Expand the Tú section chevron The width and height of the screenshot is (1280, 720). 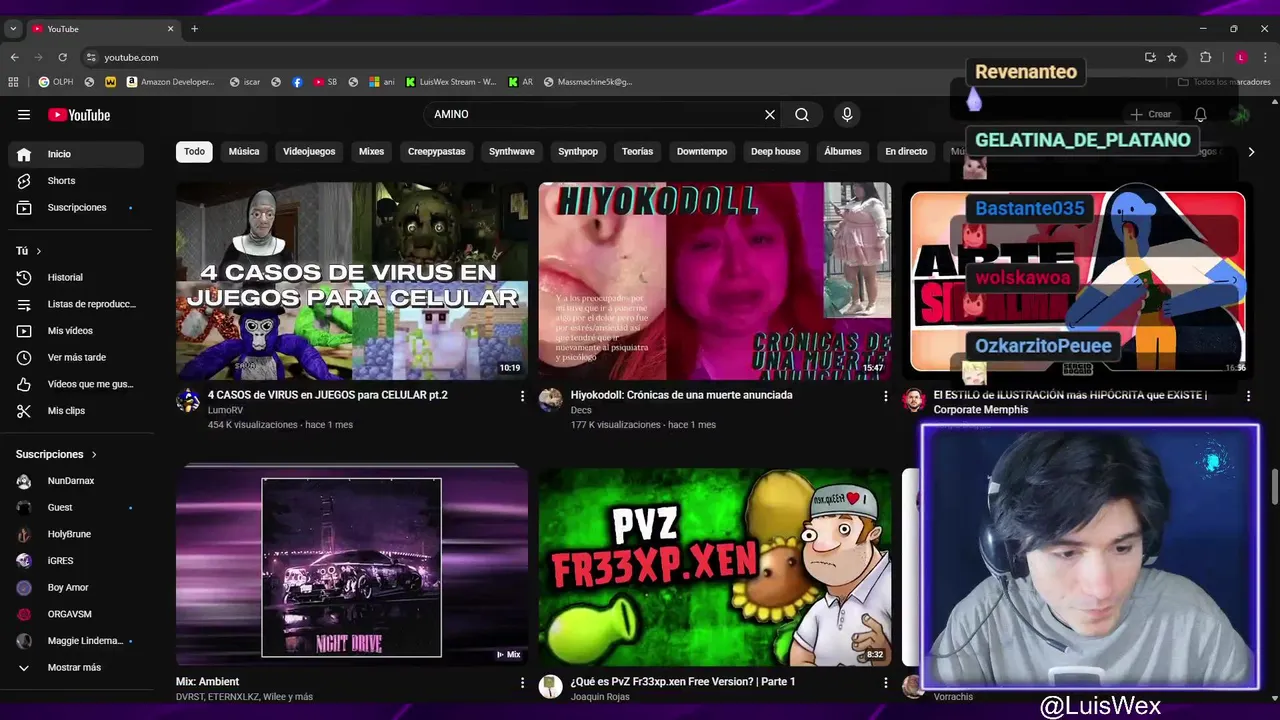tap(39, 251)
